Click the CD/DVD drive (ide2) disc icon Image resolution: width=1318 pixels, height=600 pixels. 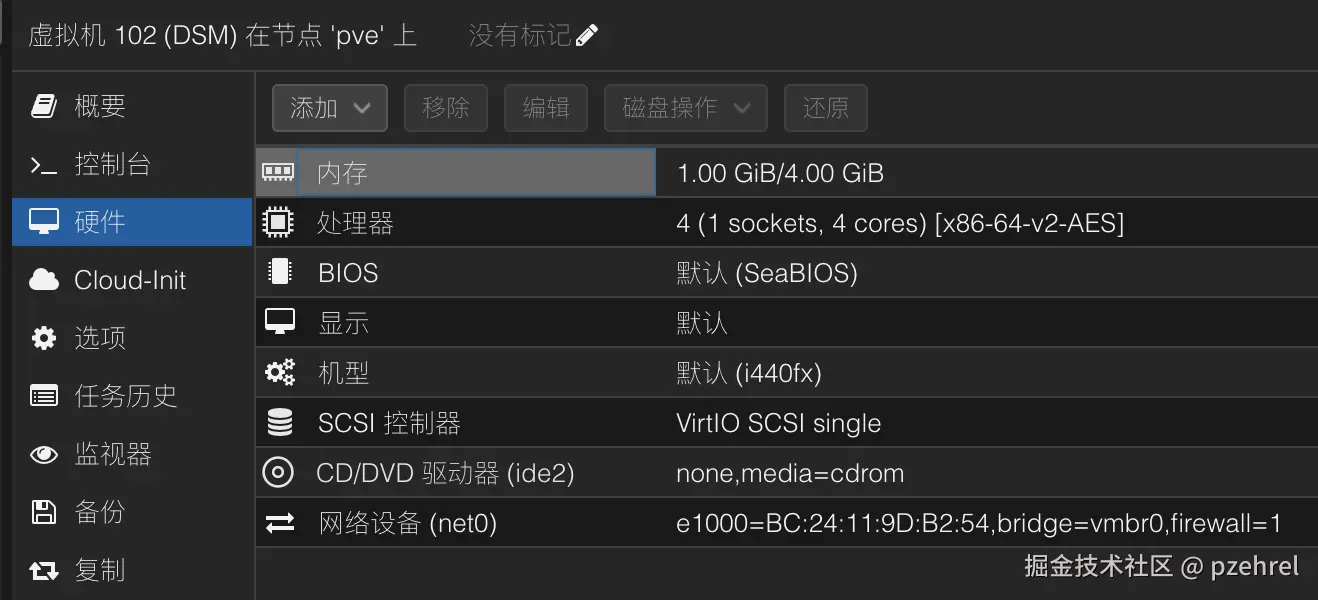coord(278,472)
